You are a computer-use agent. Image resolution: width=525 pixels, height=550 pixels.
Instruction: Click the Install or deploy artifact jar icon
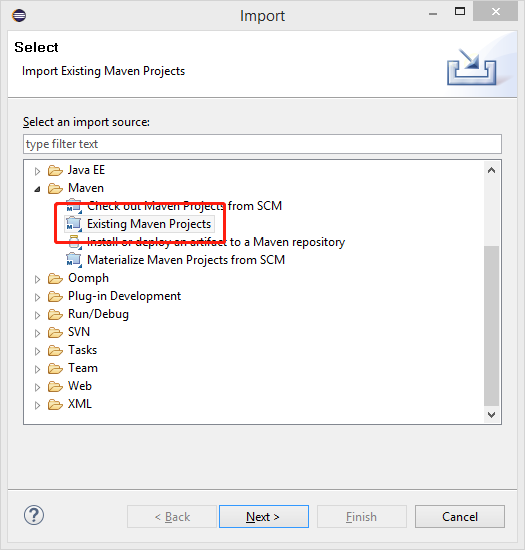[74, 242]
